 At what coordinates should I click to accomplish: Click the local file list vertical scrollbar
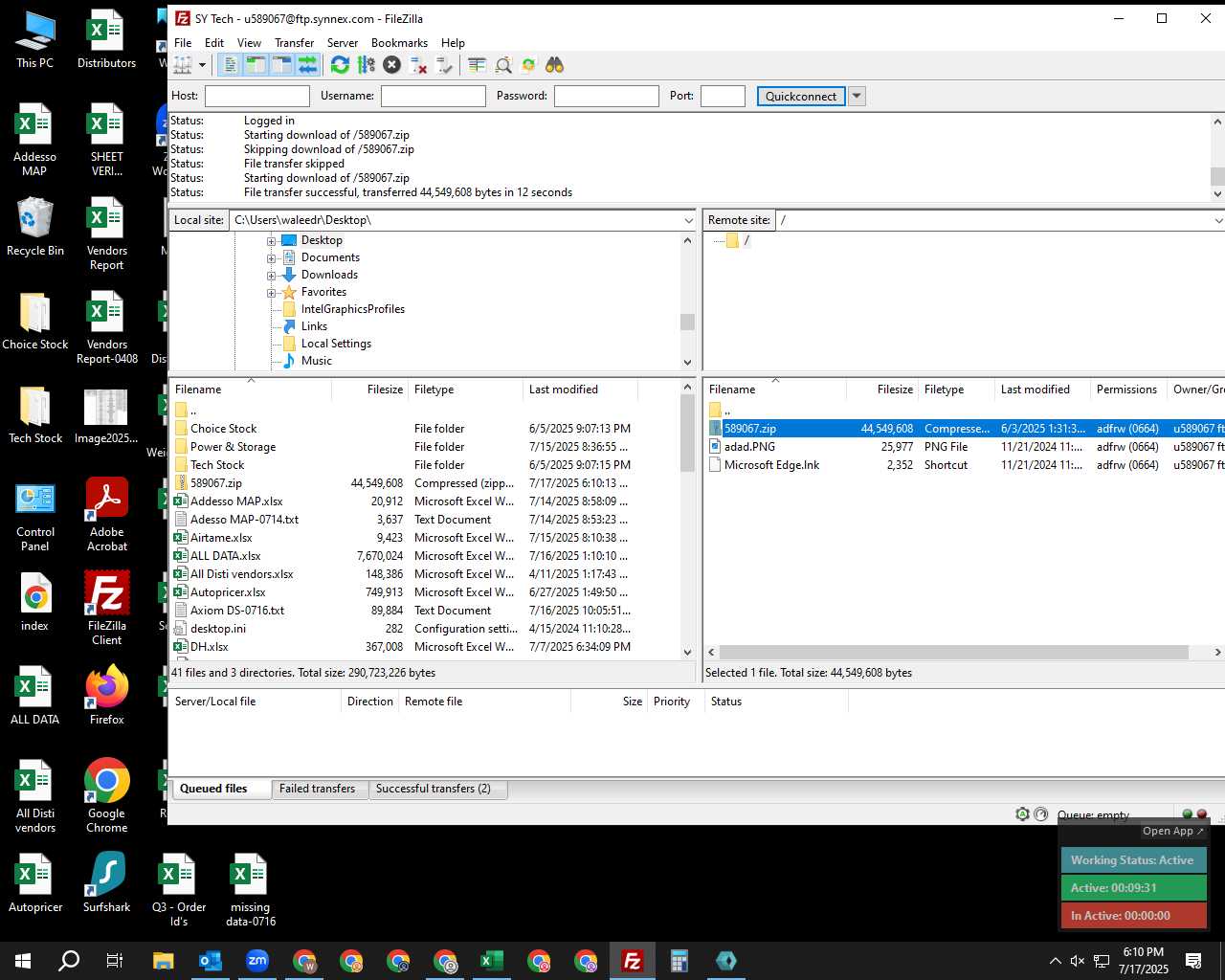coord(687,434)
